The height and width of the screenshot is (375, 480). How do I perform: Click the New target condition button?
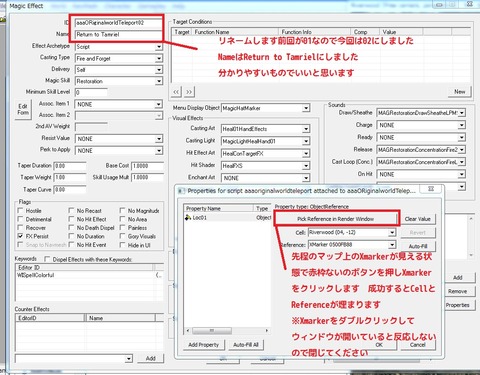coord(459,92)
